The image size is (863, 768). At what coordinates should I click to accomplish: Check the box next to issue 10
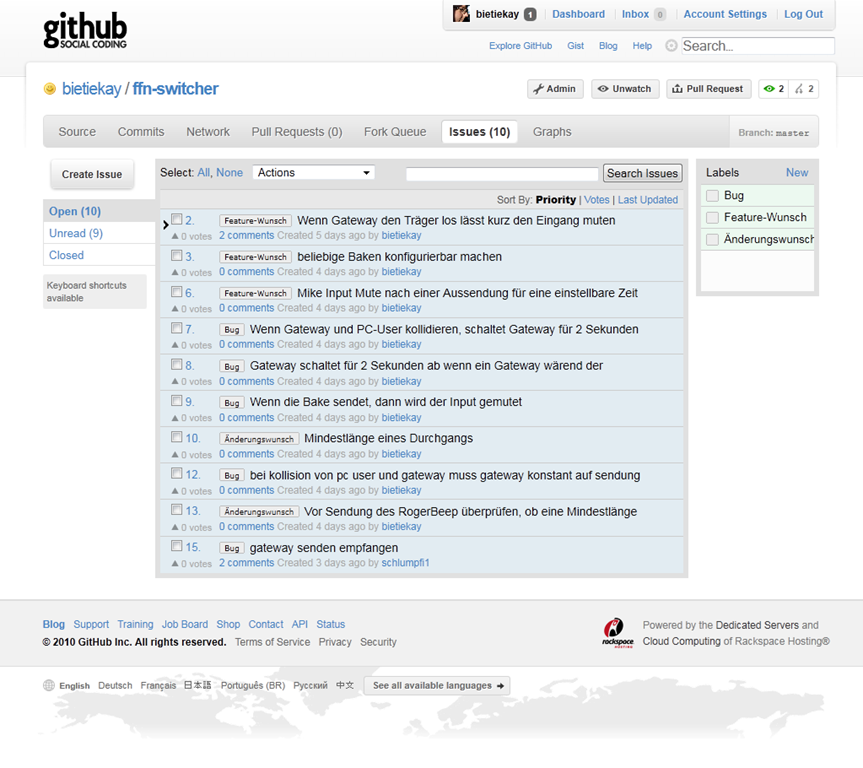tap(177, 437)
